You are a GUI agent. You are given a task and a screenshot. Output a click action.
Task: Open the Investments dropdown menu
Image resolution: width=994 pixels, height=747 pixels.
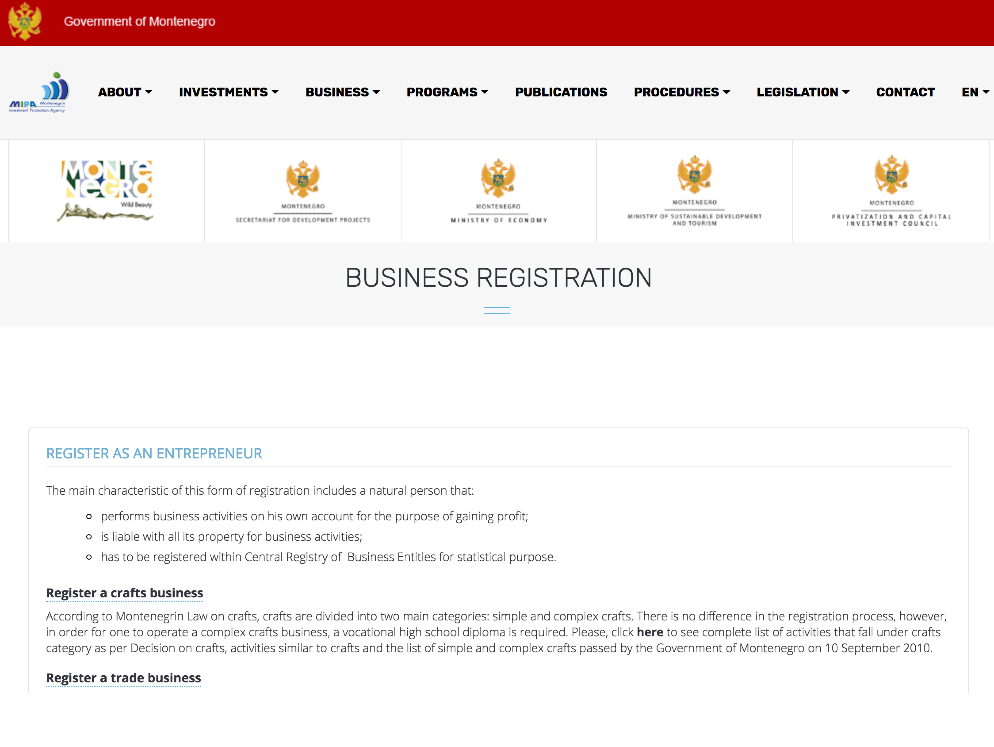pyautogui.click(x=228, y=92)
